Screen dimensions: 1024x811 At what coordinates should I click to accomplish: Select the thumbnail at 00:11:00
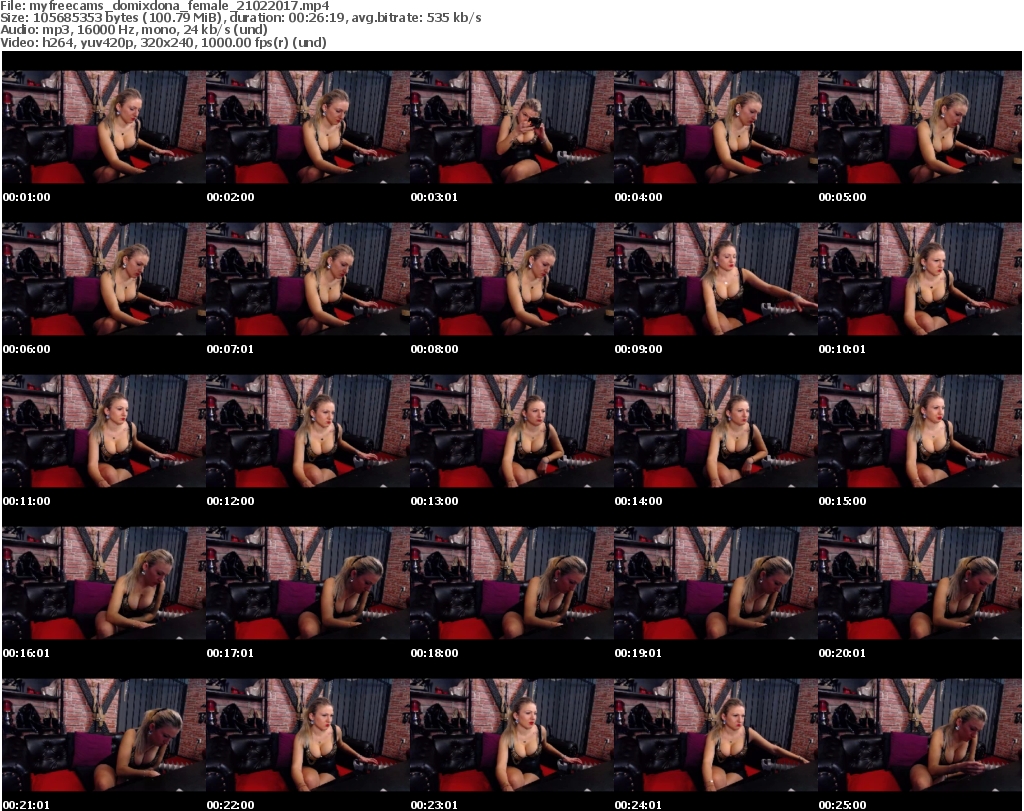[104, 432]
